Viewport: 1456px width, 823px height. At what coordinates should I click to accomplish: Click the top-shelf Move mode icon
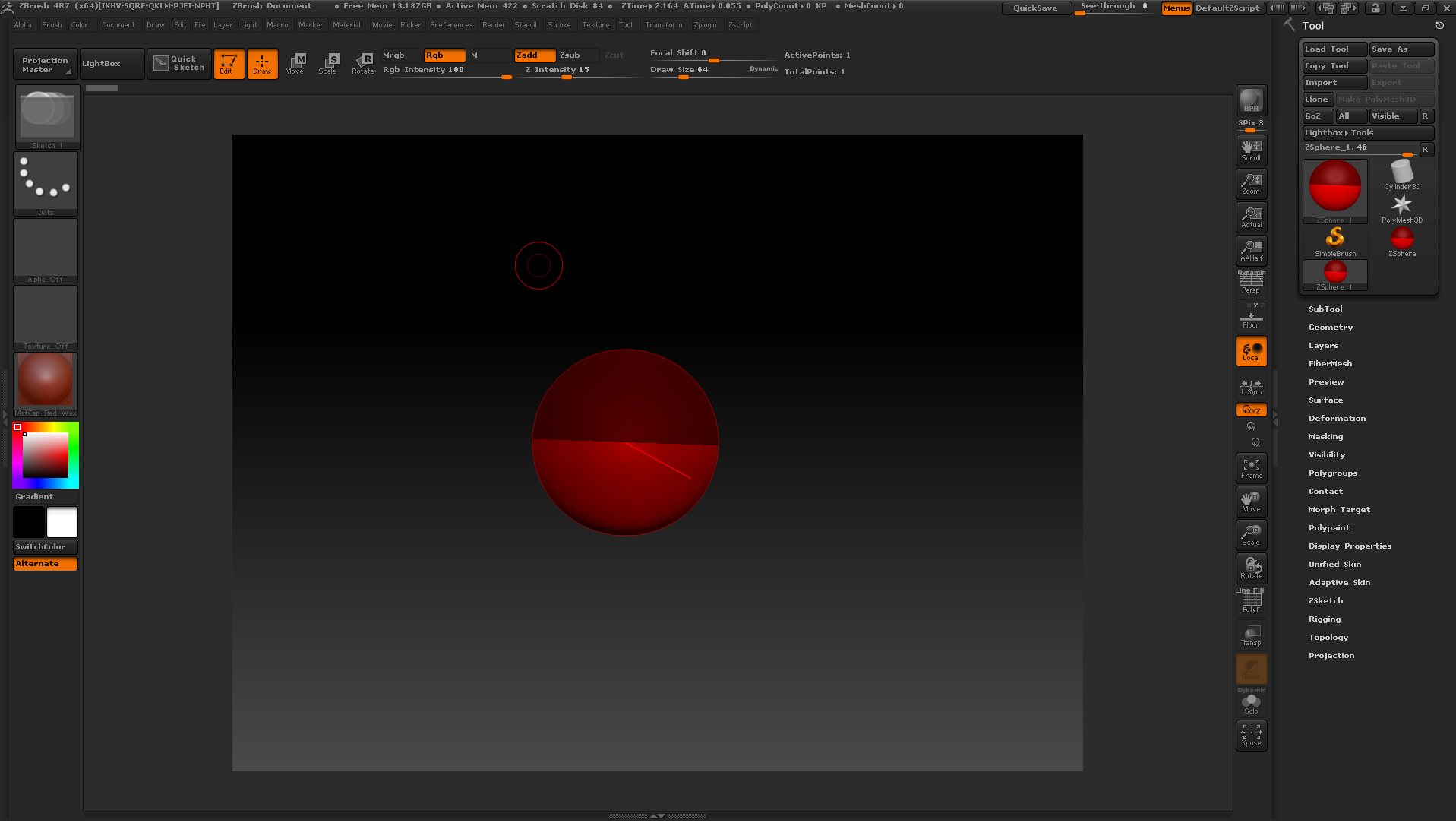point(295,64)
